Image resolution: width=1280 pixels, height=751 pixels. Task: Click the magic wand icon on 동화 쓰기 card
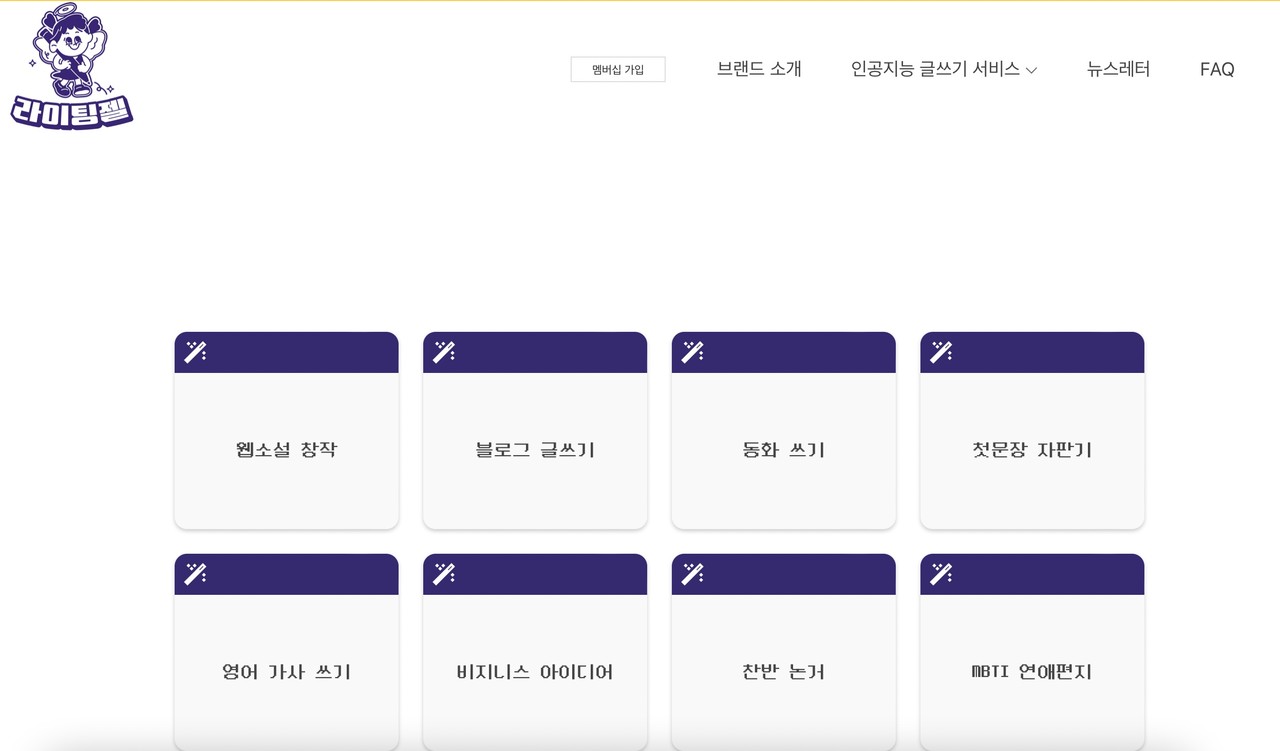pyautogui.click(x=693, y=352)
